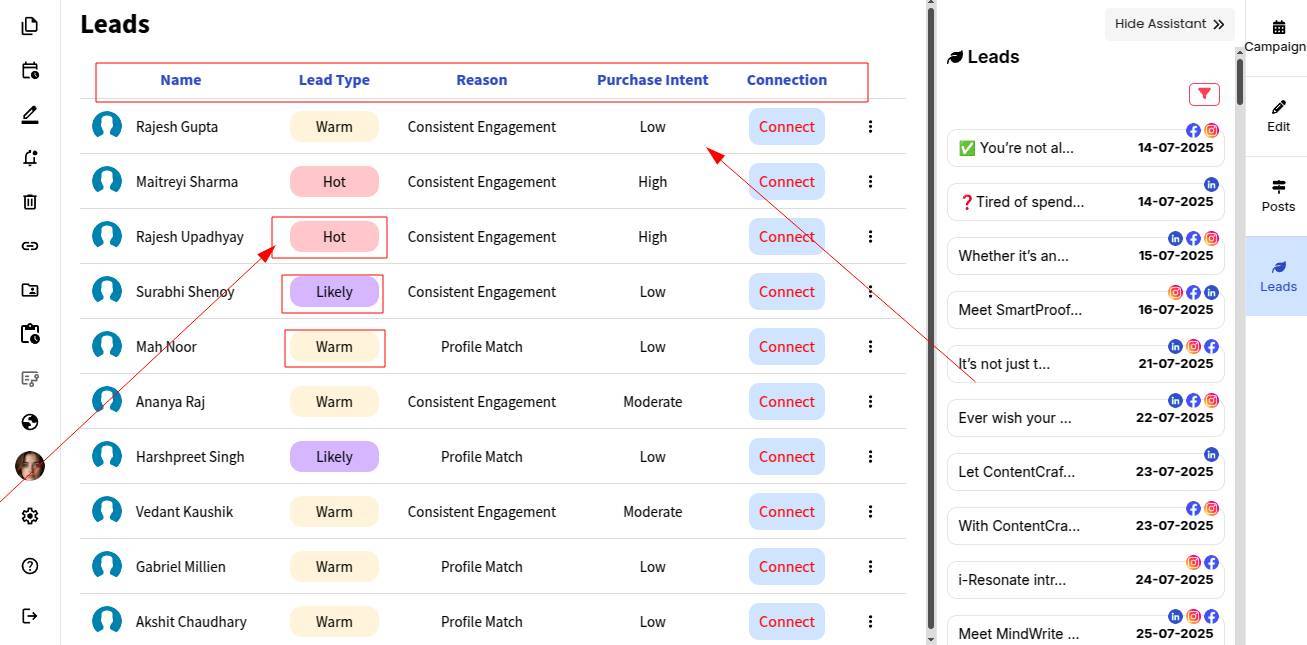Open three-dot menu for Ananya Raj
Screen dimensions: 1307x645
click(870, 402)
